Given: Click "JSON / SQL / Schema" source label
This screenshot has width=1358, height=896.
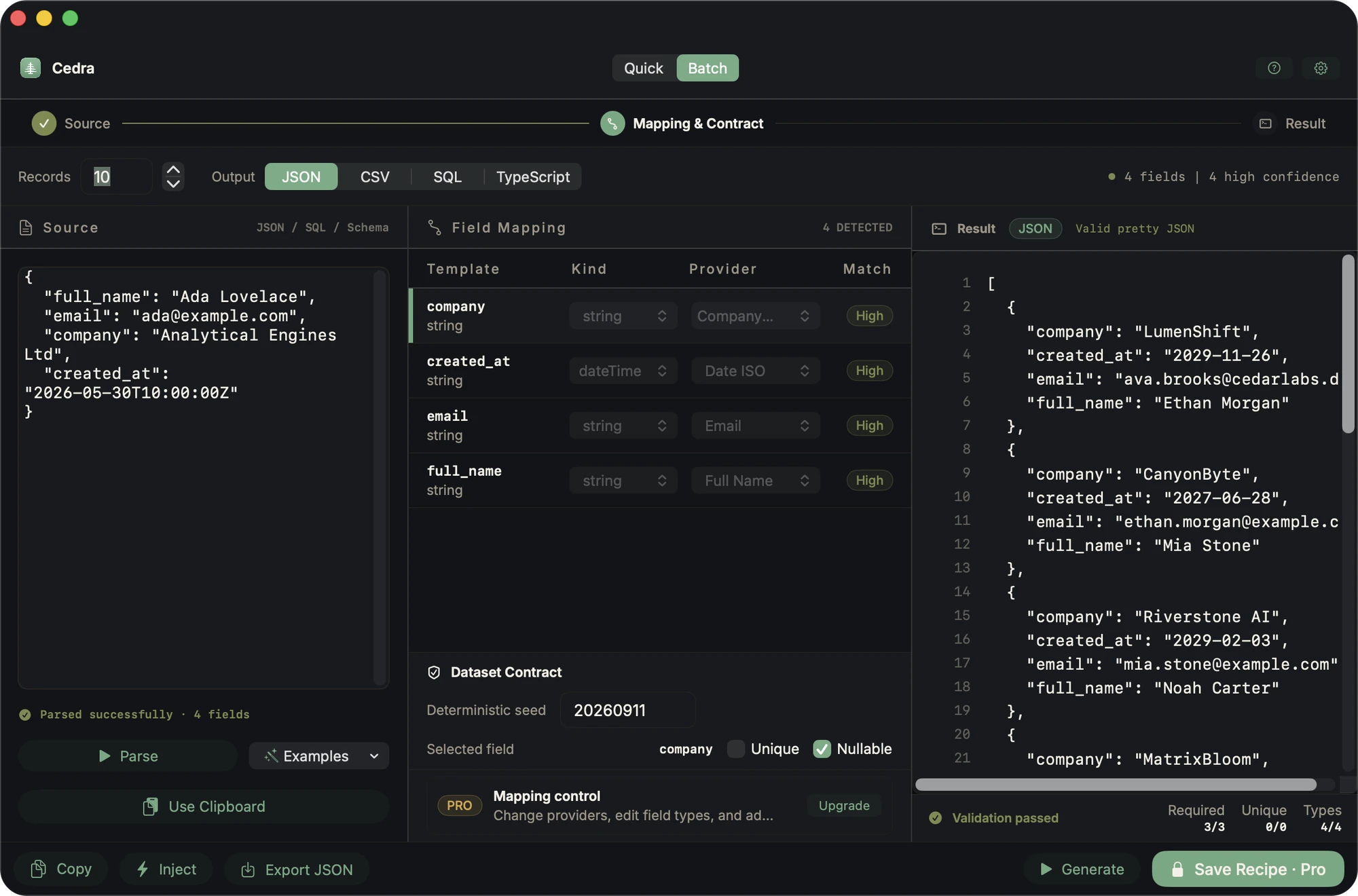Looking at the screenshot, I should pos(323,227).
